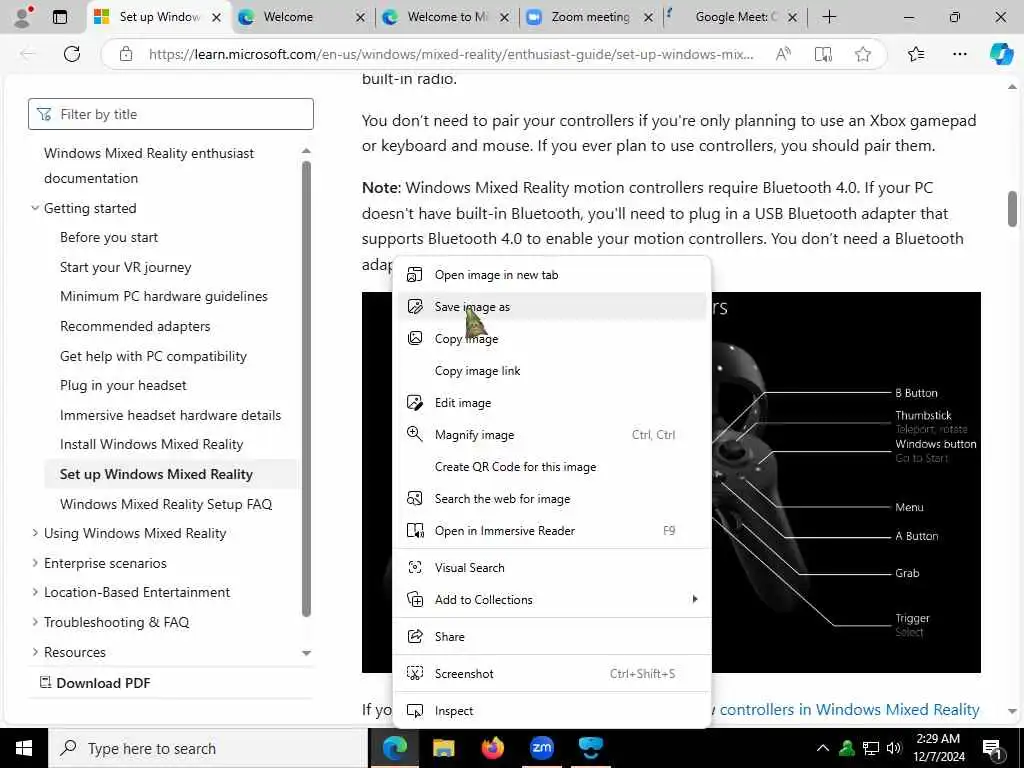The image size is (1024, 768).
Task: Open the Copilot sidebar icon
Action: click(1000, 54)
